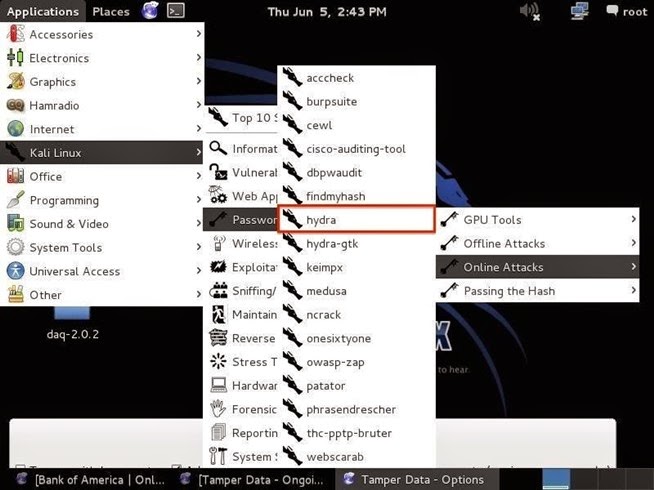Expand the Electronics submenu arrow
The image size is (654, 490).
click(199, 57)
